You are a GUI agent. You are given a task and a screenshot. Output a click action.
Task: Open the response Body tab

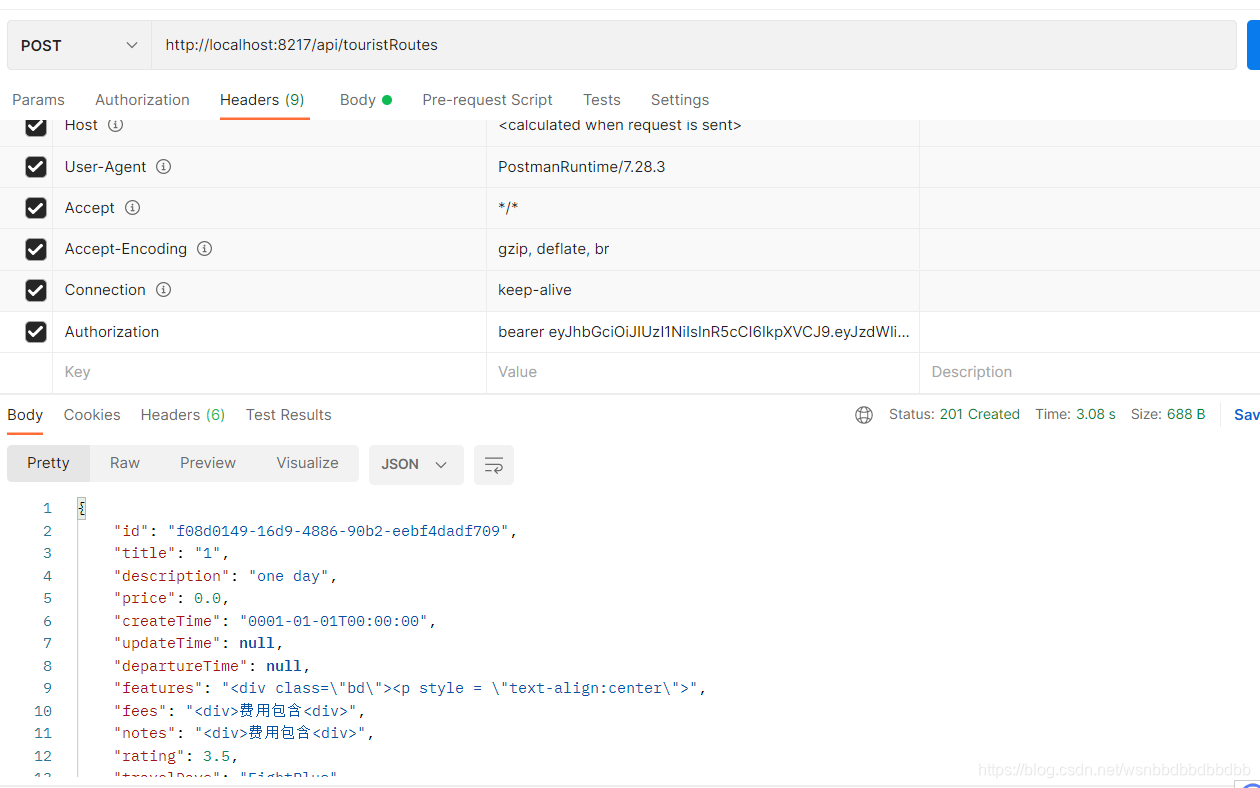(x=25, y=415)
